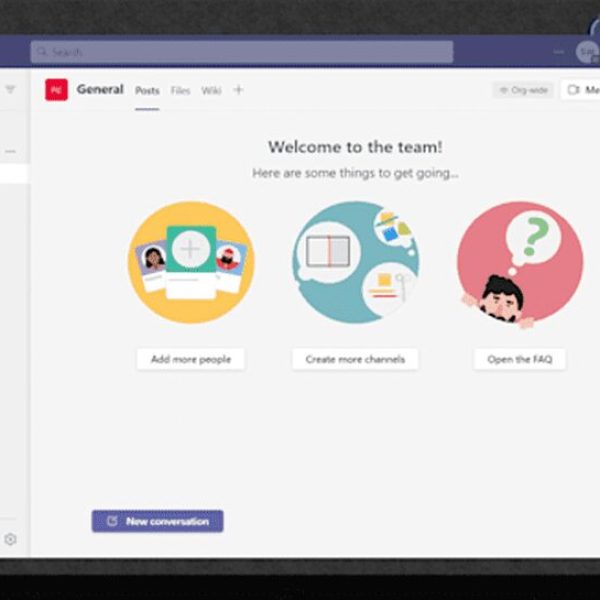Click the Open the FAQ button
600x600 pixels.
point(520,359)
